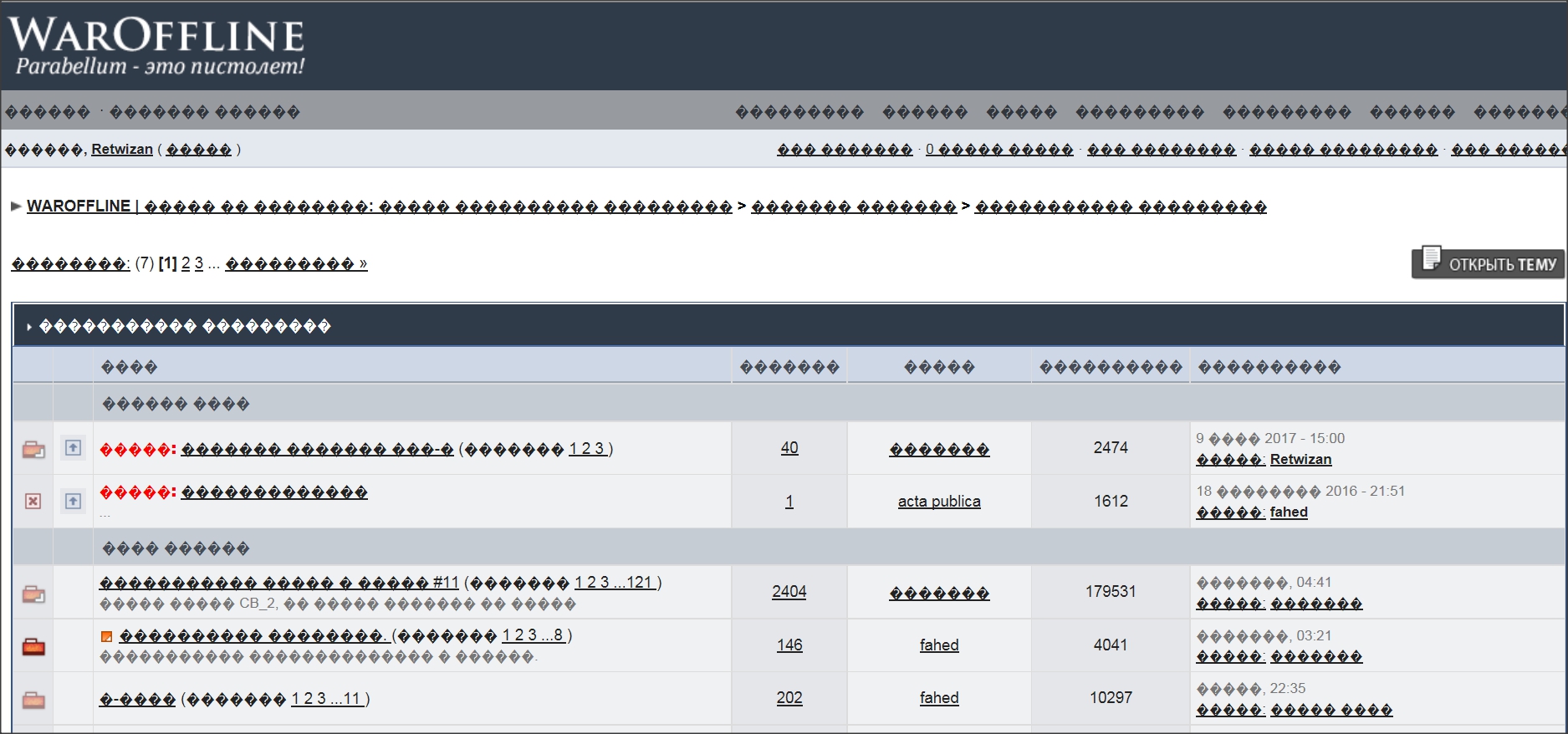This screenshot has width=1568, height=734.
Task: Open the WAROFFLINE breadcrumb link
Action: click(x=79, y=206)
